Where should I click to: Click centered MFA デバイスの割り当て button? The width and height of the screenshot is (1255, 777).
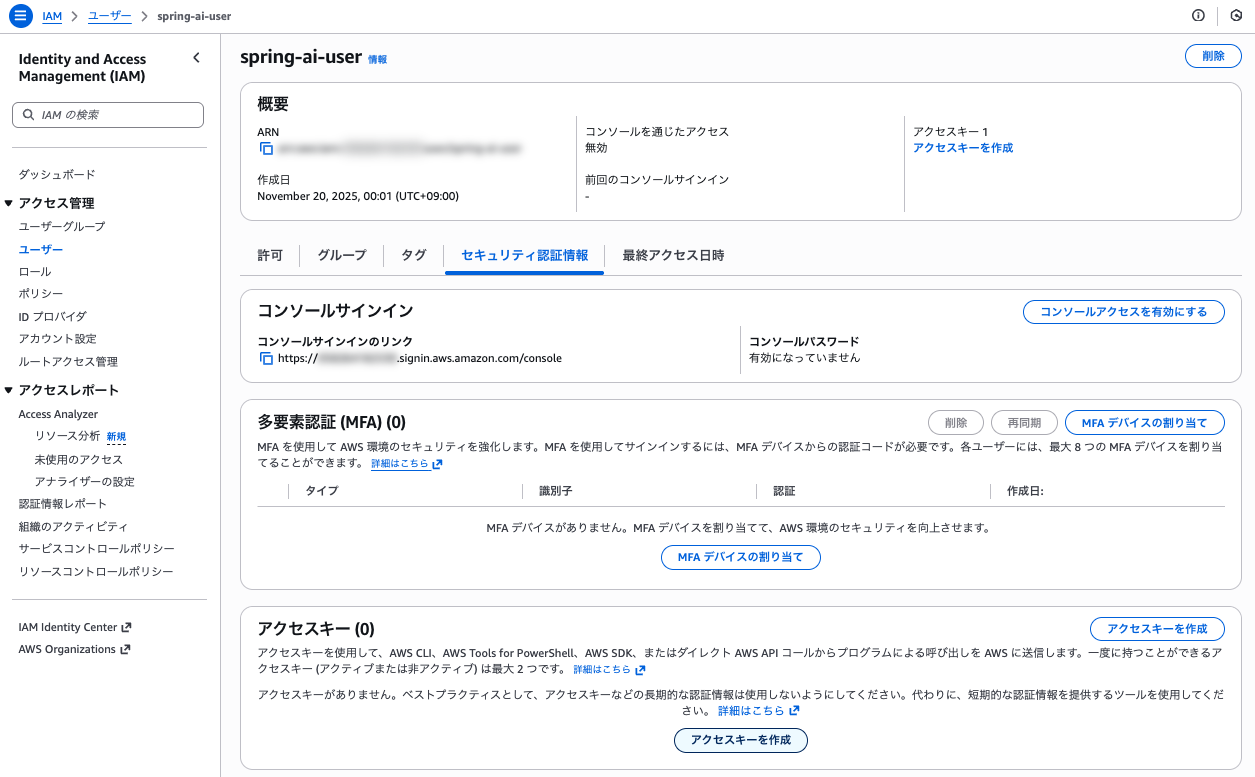point(741,557)
